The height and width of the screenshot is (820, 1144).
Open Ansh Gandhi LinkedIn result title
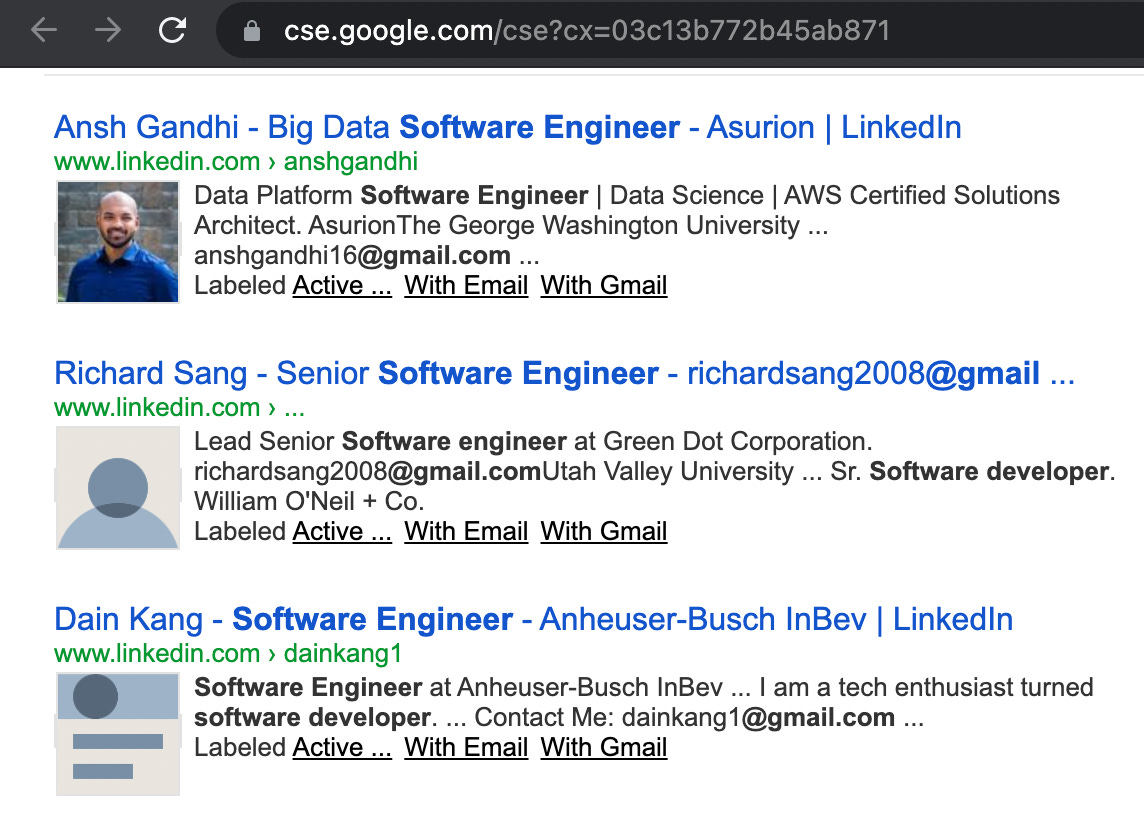(507, 127)
